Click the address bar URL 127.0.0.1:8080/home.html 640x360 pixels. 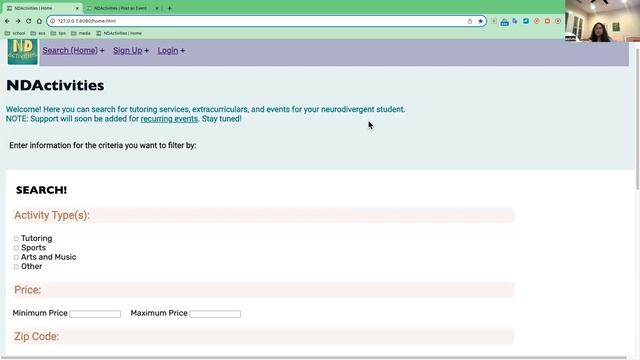(87, 21)
